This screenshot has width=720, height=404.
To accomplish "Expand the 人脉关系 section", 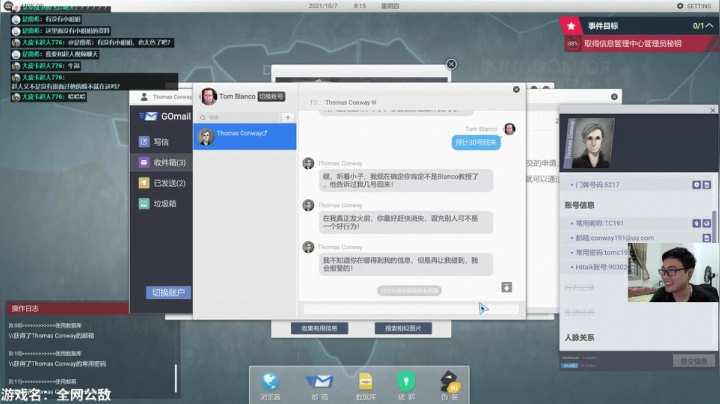I will point(579,337).
